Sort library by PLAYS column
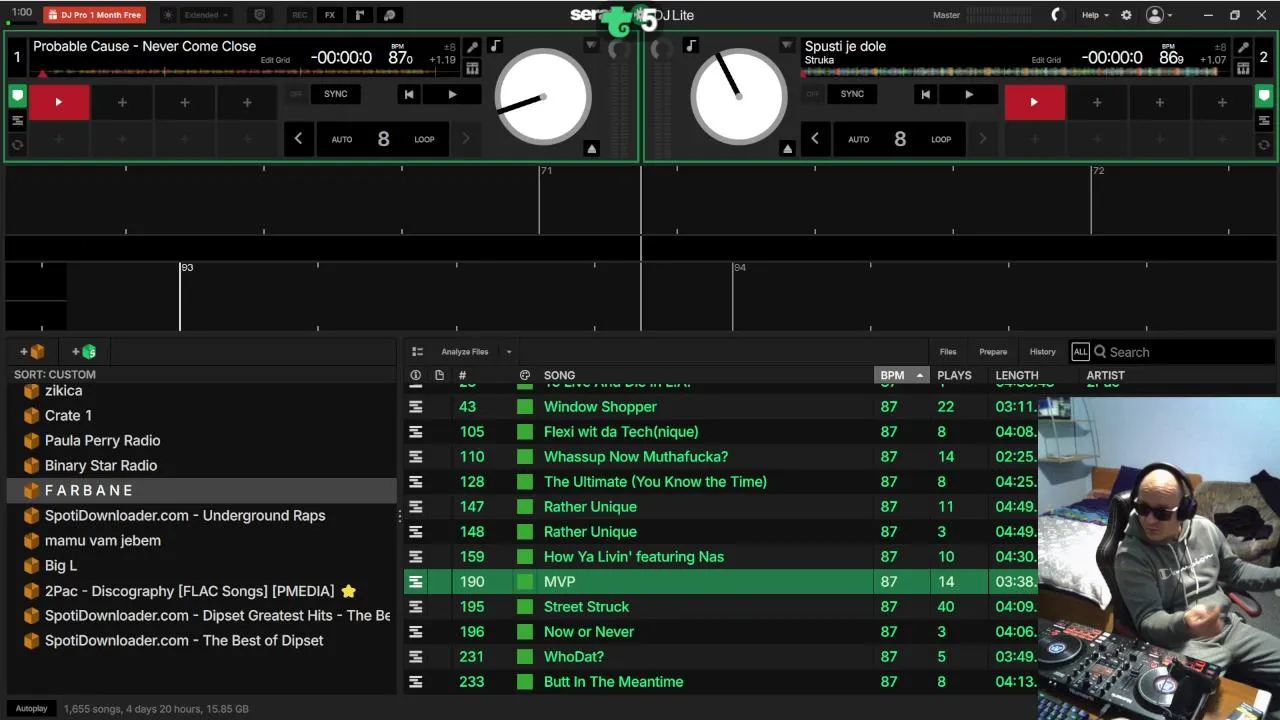Viewport: 1280px width, 720px height. [954, 376]
